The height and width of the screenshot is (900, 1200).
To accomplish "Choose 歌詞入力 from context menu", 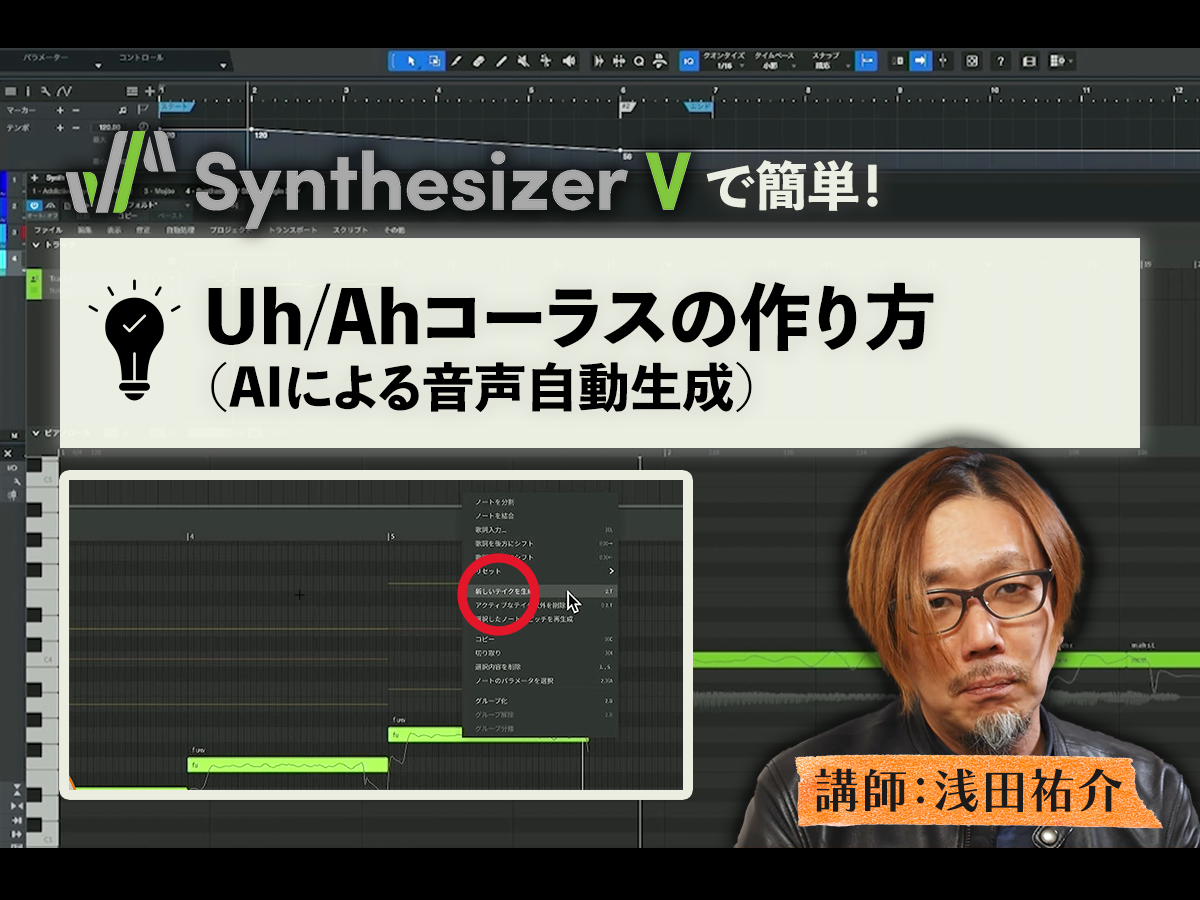I will pyautogui.click(x=540, y=530).
